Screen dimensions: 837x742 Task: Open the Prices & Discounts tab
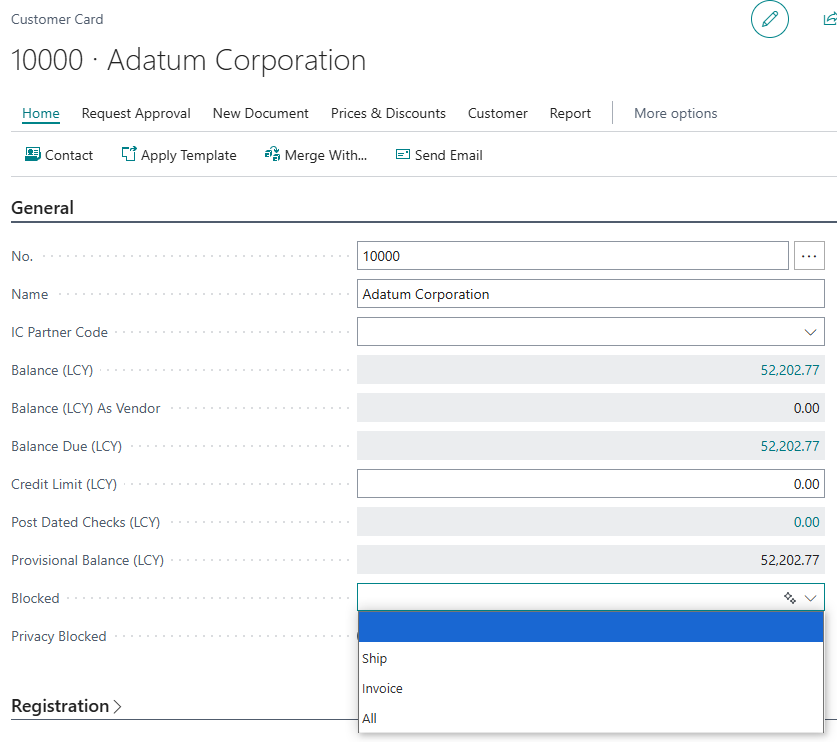388,113
